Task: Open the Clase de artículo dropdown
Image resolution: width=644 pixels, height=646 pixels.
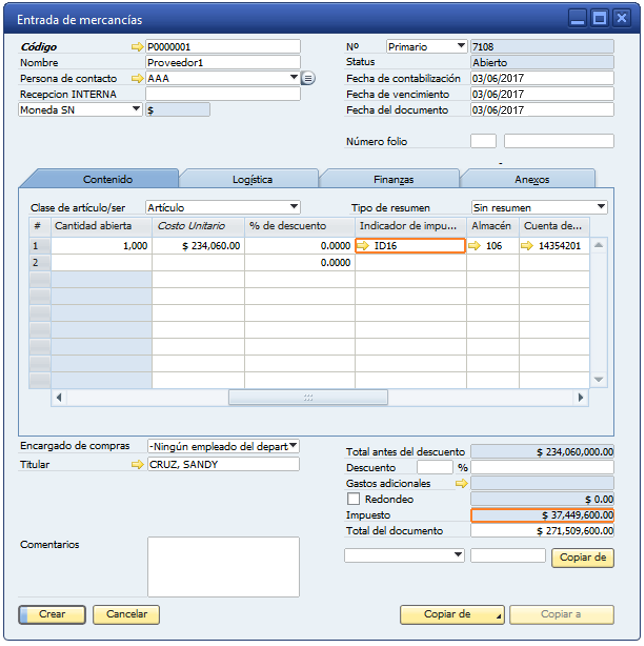Action: click(x=293, y=207)
